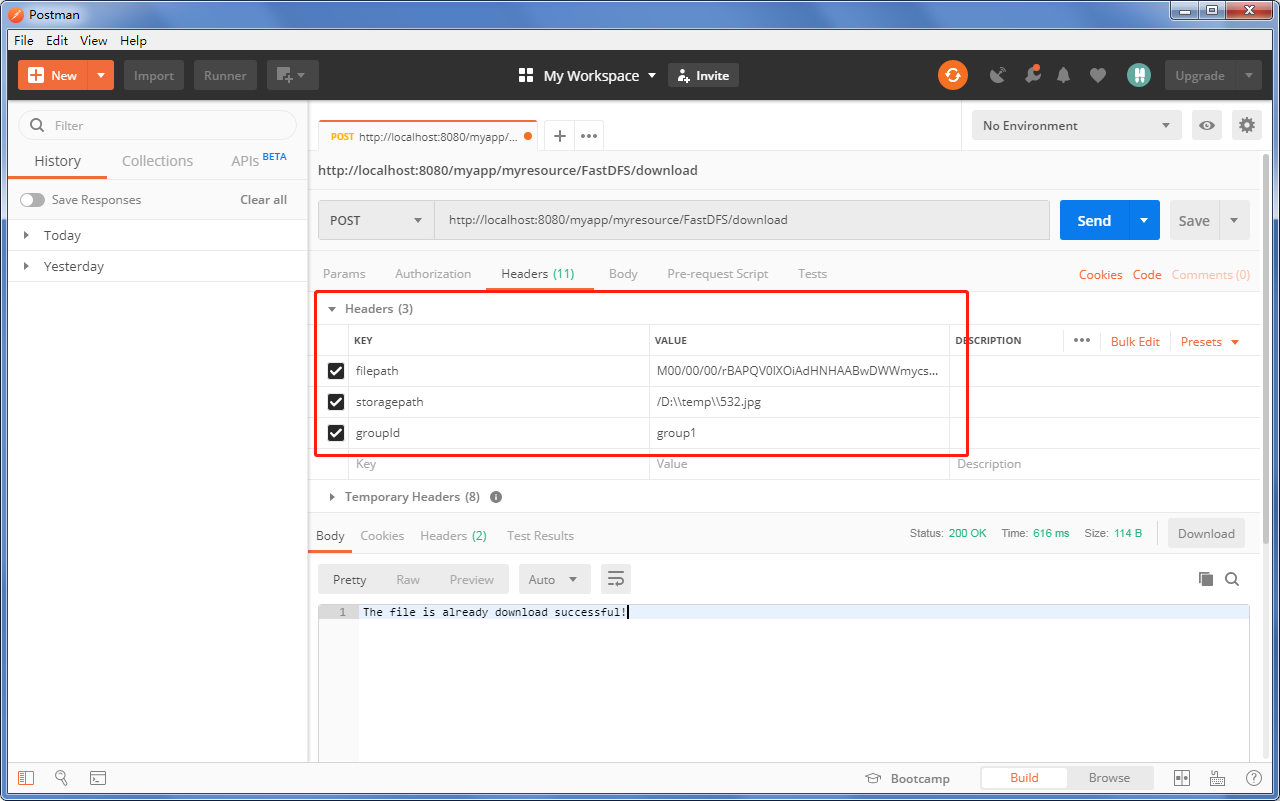Open environment settings via the gear icon

[1247, 125]
